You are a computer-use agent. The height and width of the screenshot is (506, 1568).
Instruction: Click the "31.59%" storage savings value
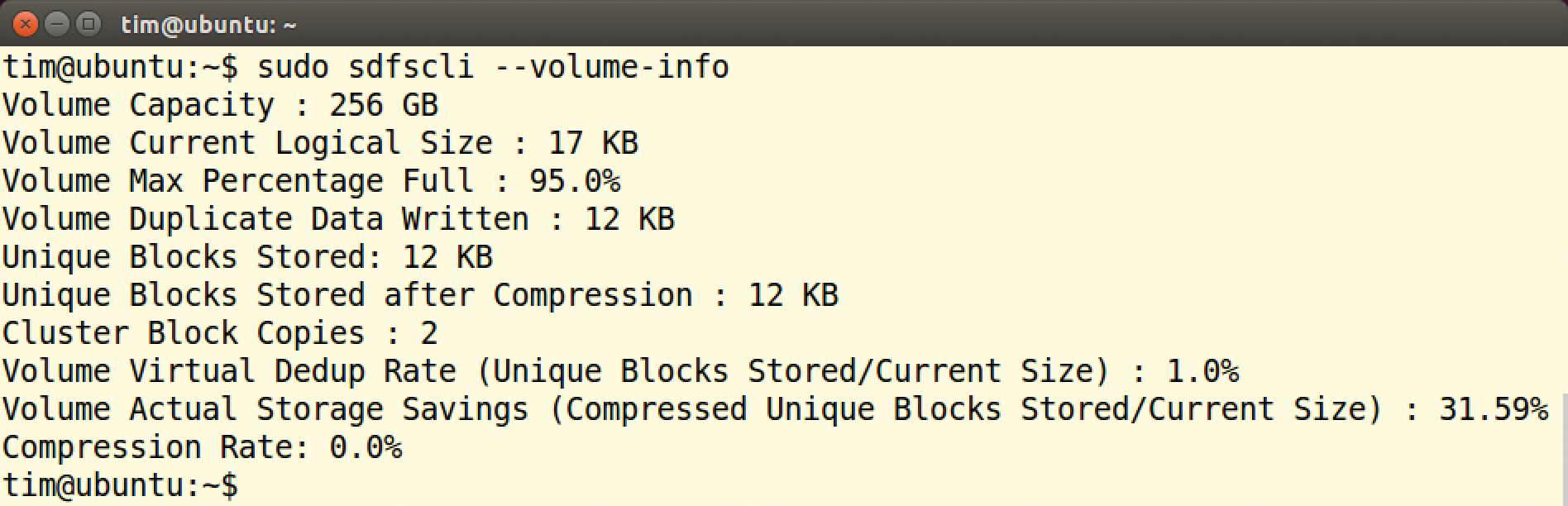pyautogui.click(x=1494, y=409)
